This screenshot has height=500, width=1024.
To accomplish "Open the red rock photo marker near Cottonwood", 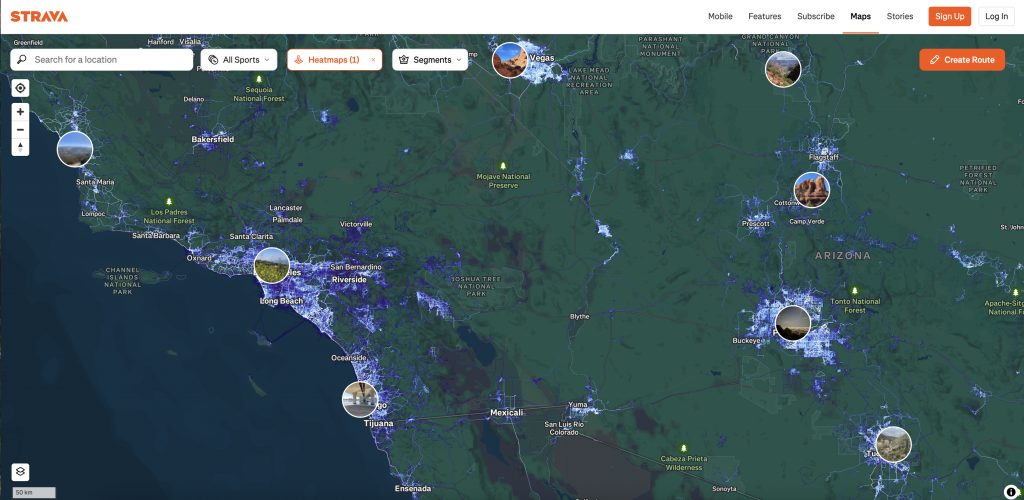I will point(811,190).
